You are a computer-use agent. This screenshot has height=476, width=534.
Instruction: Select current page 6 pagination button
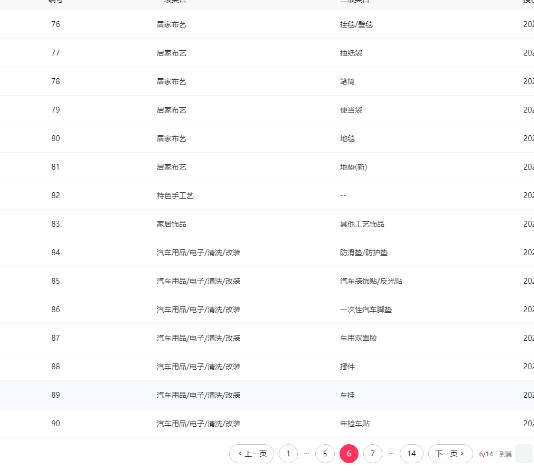point(349,454)
